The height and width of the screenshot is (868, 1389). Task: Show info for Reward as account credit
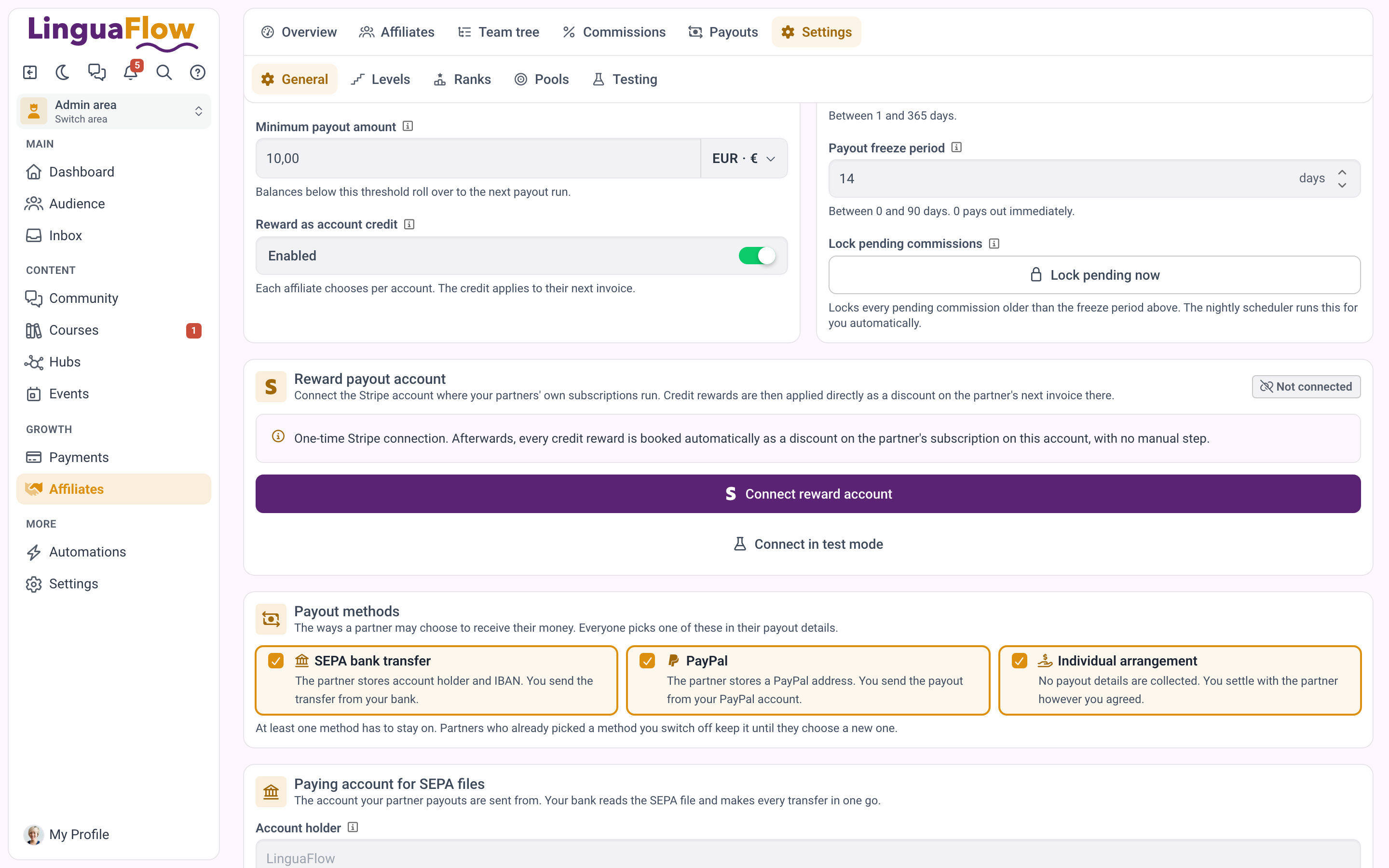pyautogui.click(x=409, y=224)
